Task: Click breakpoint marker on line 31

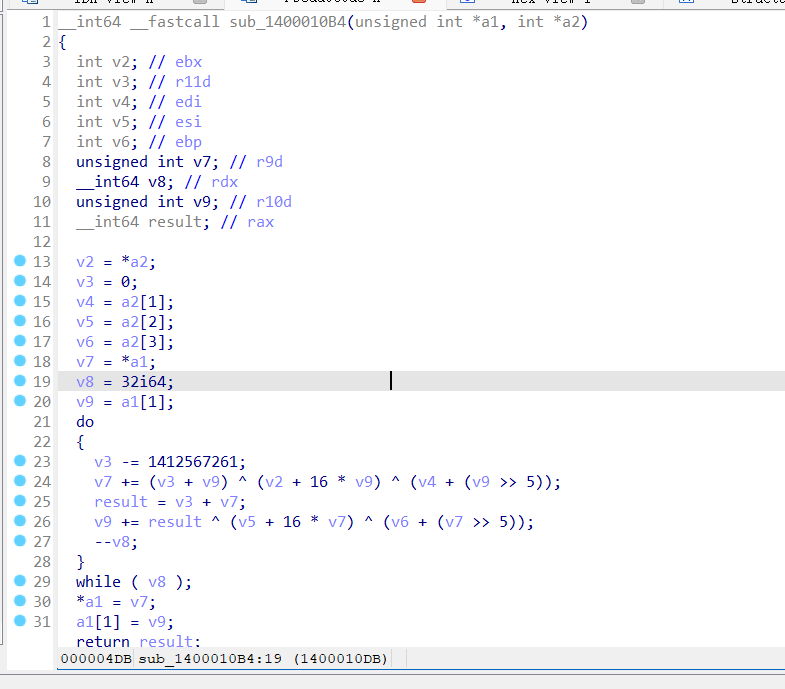Action: (20, 621)
